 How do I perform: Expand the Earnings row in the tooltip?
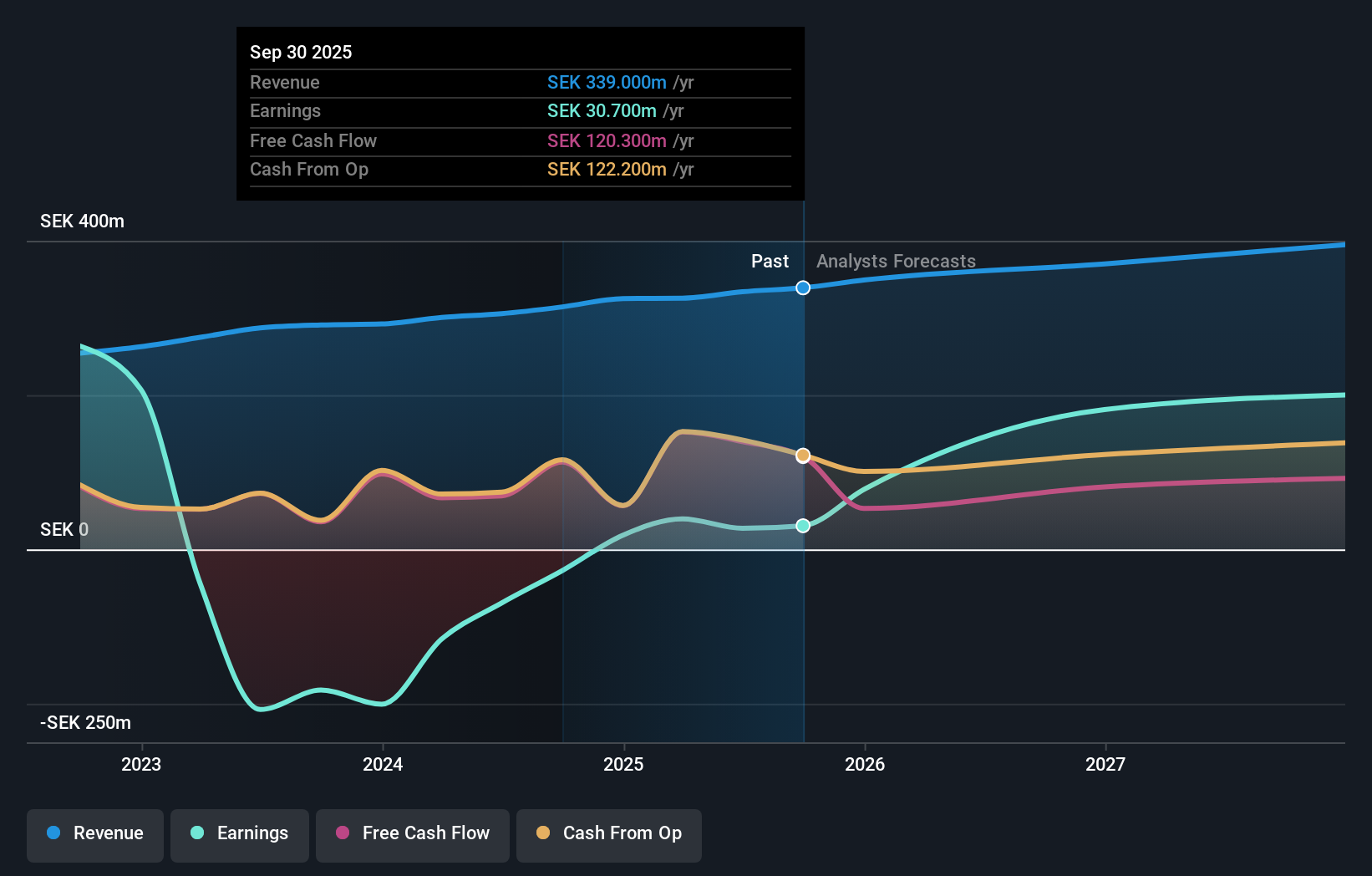click(x=285, y=110)
